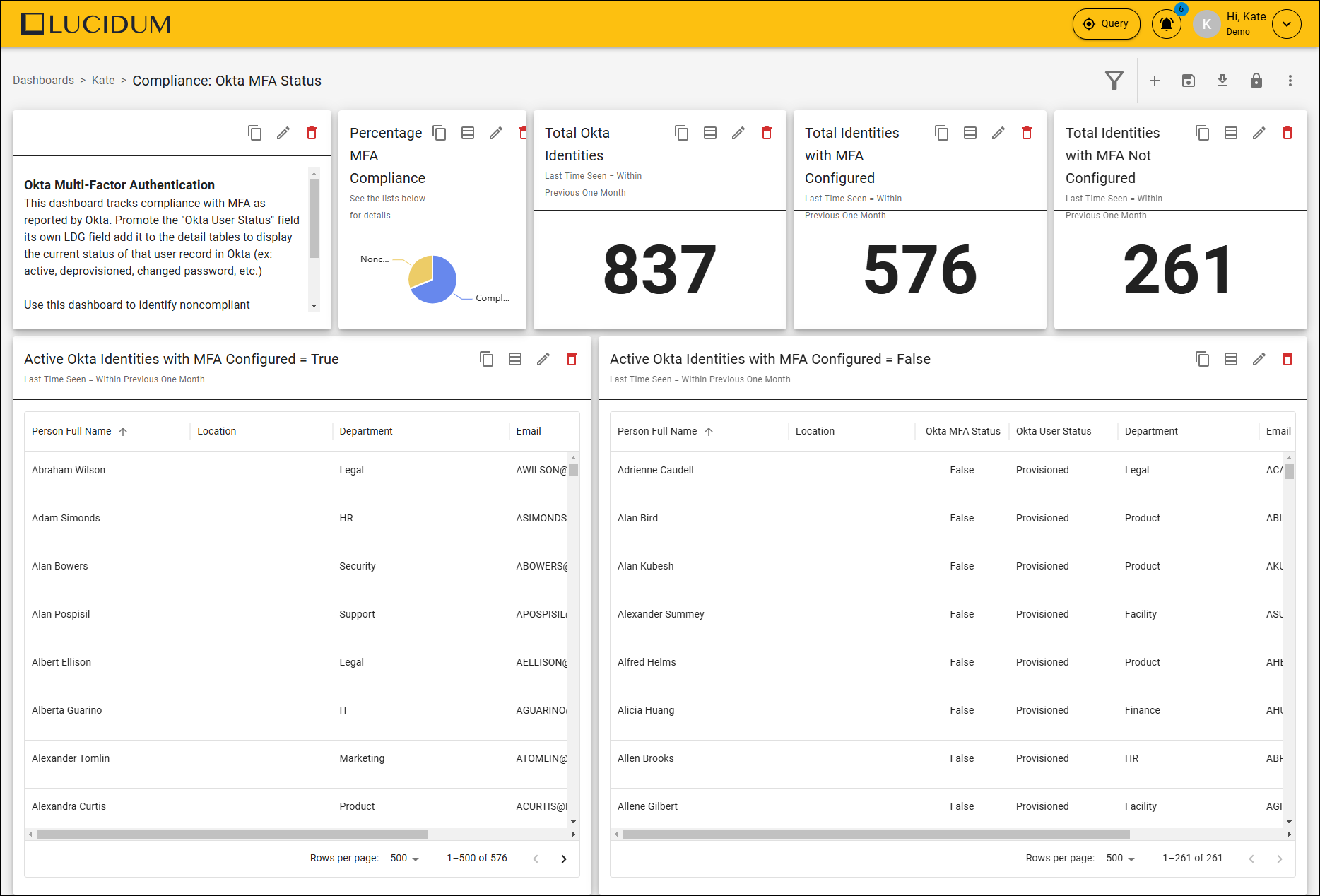Delete Total Identities with MFA Configured card

coord(1027,133)
